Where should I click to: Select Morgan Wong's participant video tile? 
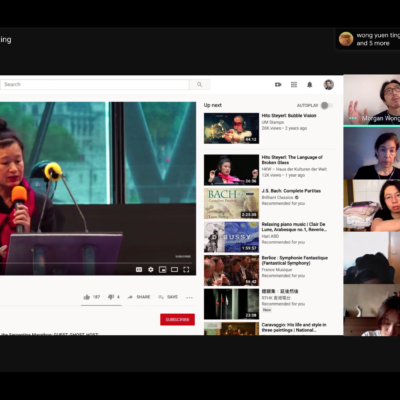click(372, 100)
